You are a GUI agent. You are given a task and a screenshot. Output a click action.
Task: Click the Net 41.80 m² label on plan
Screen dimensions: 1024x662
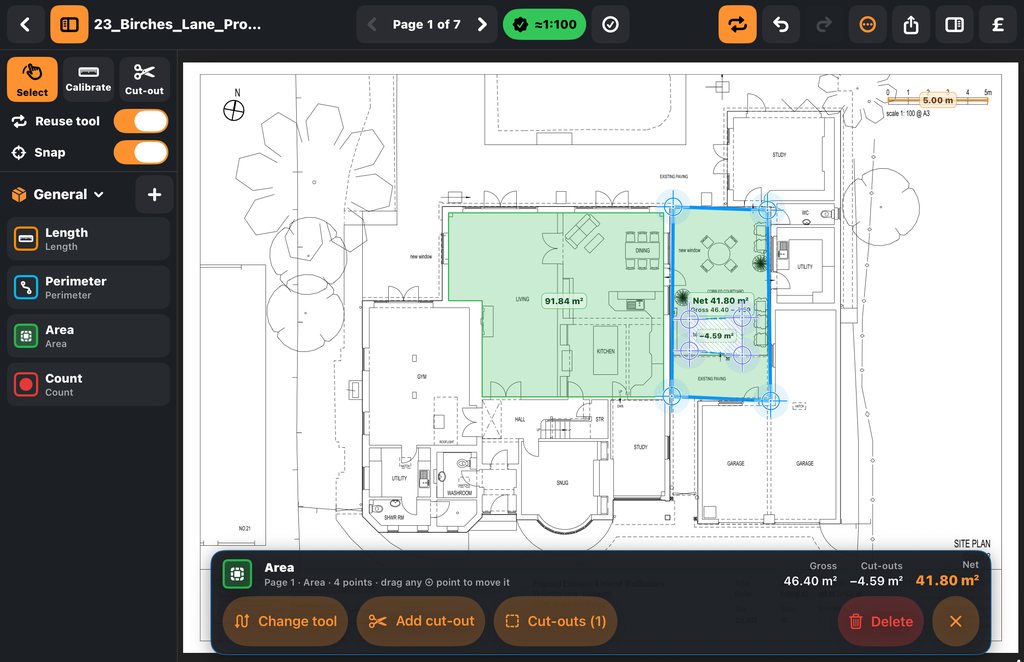point(720,301)
